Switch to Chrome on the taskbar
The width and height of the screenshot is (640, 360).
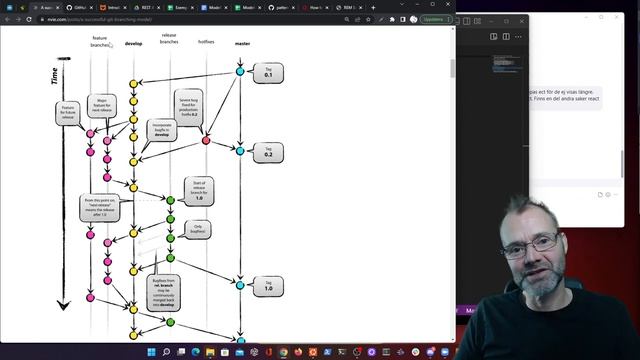coord(283,352)
